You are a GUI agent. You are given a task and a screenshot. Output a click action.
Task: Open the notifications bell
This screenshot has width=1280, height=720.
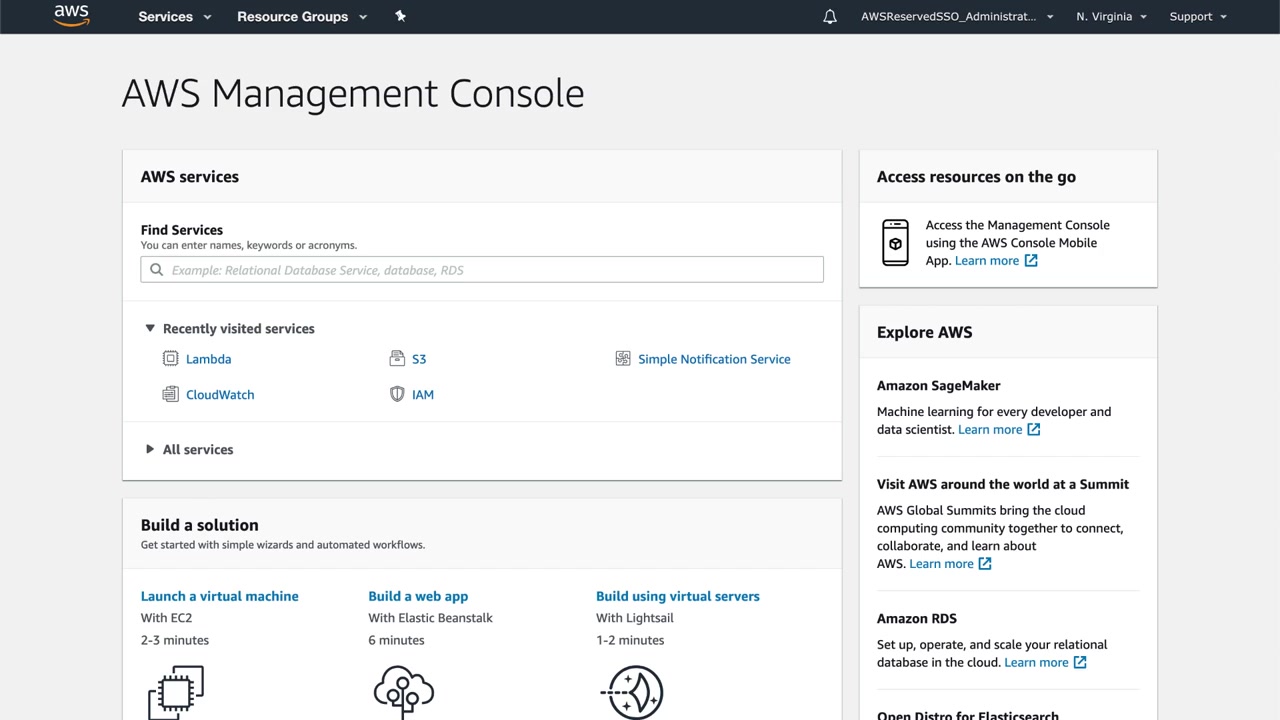click(830, 17)
